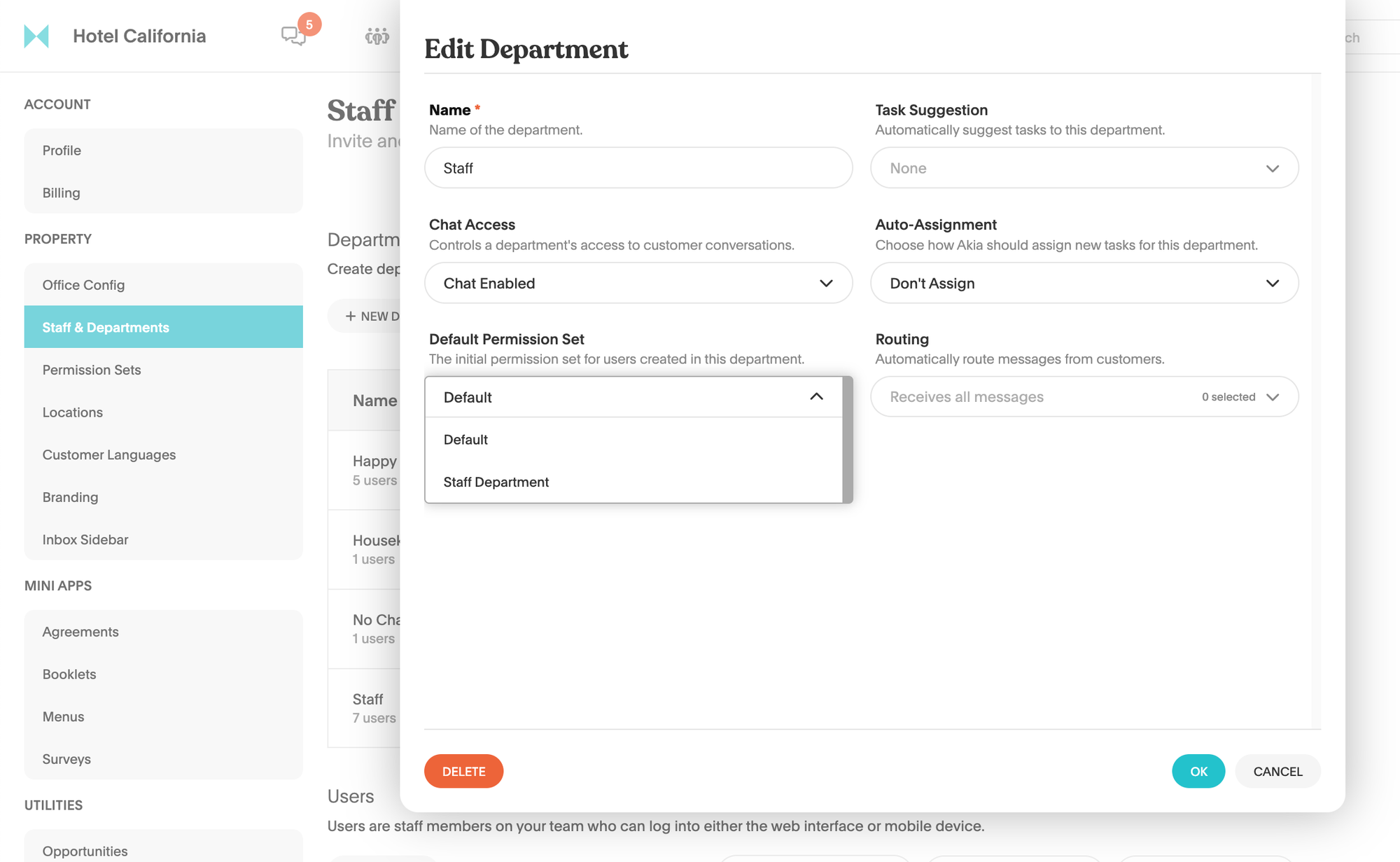The height and width of the screenshot is (862, 1400).
Task: Toggle Chat Access to Chat Enabled
Action: click(639, 281)
